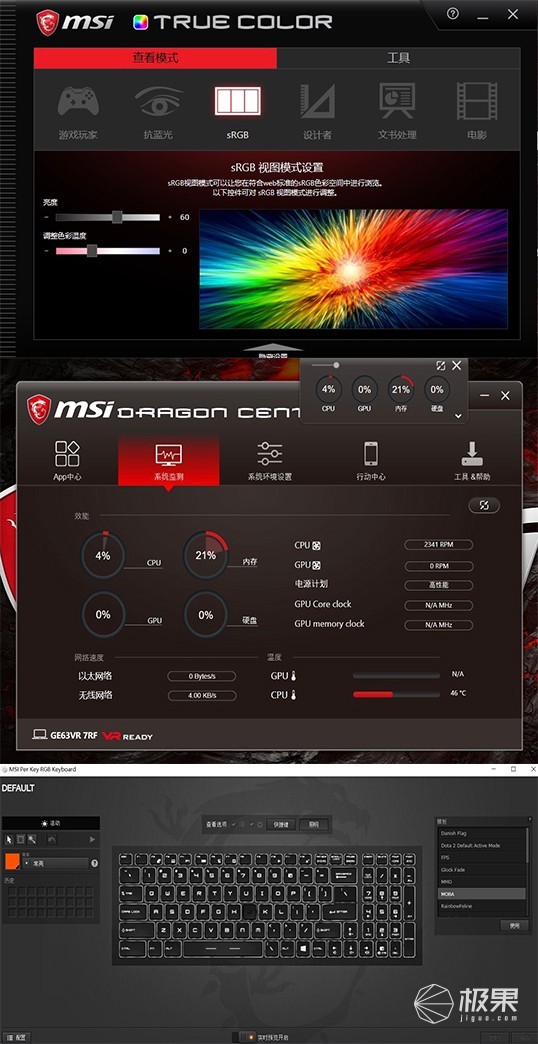Image resolution: width=538 pixels, height=1044 pixels.
Task: Click the CPU temperature bar
Action: (396, 694)
